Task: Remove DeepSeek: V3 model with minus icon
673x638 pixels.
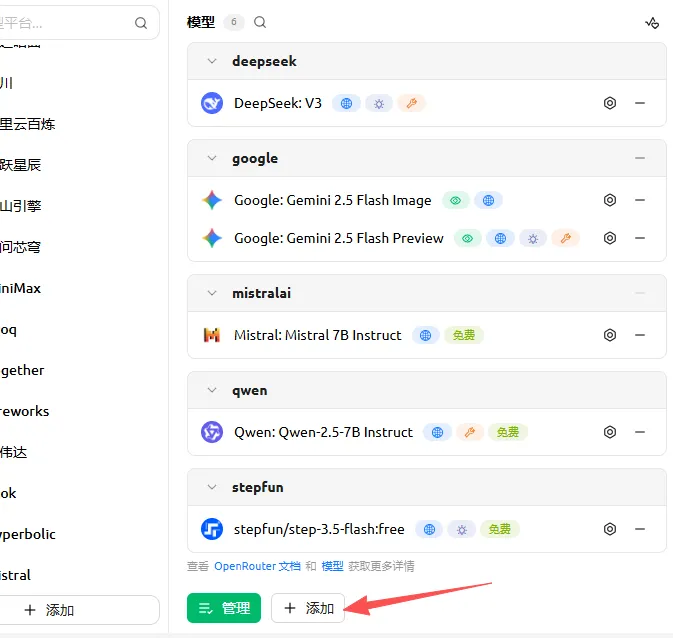Action: pos(640,103)
